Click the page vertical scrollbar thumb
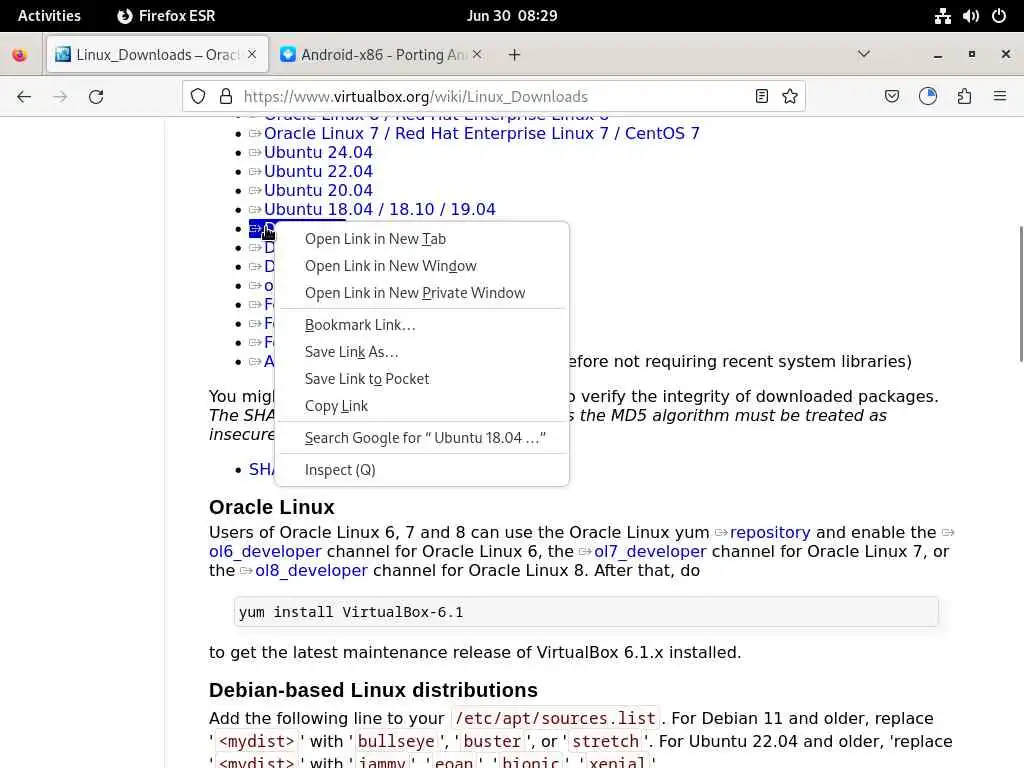The width and height of the screenshot is (1024, 768). coord(1021,293)
